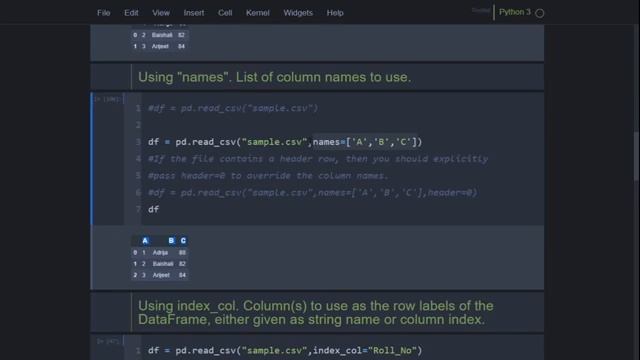The height and width of the screenshot is (360, 640).
Task: Click the vertical scrollbar on the right
Action: click(636, 156)
